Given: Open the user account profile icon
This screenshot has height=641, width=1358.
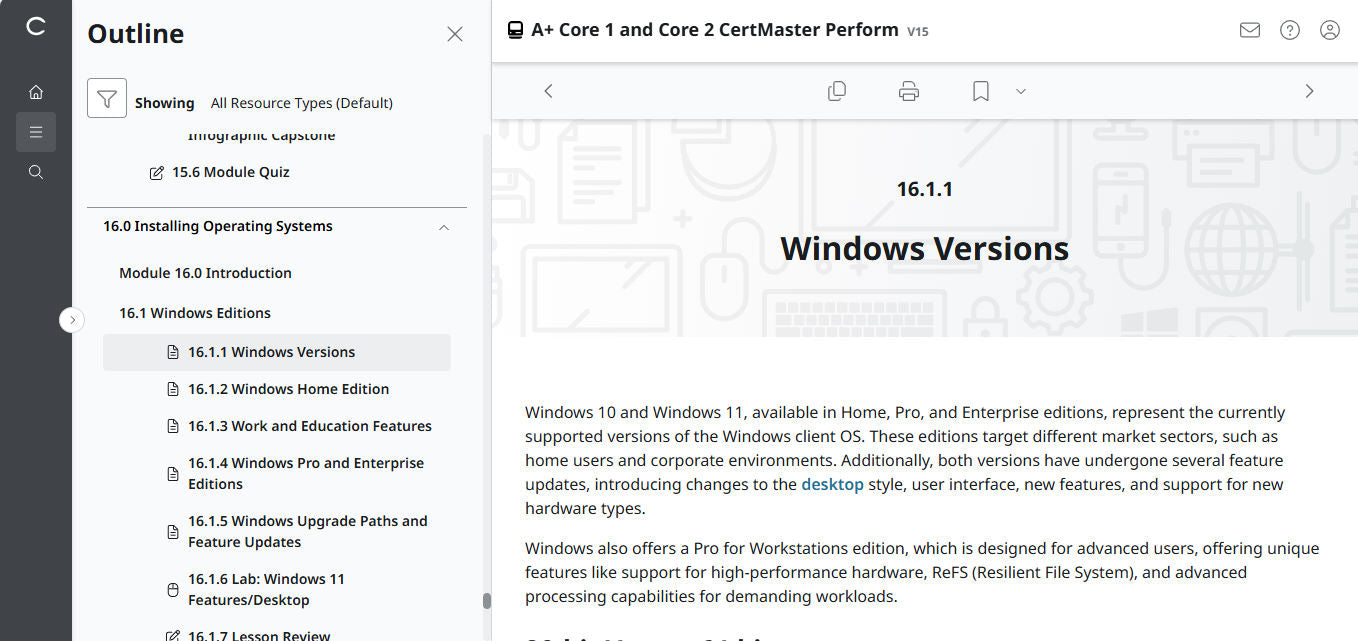Looking at the screenshot, I should [x=1330, y=30].
